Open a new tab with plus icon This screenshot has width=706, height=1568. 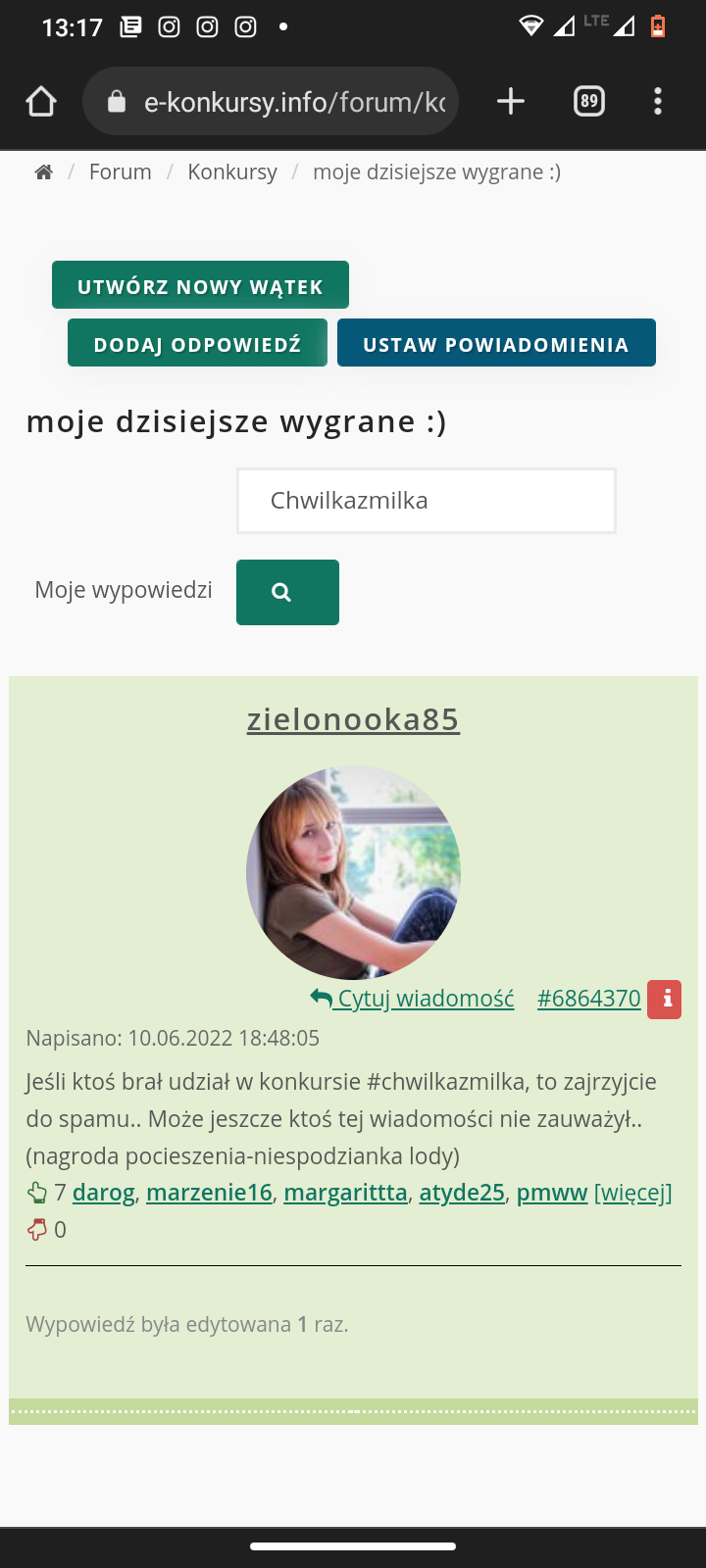point(511,101)
